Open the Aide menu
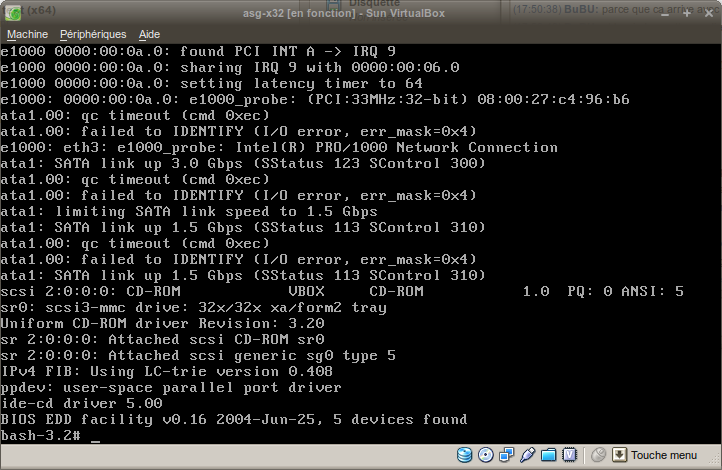This screenshot has height=470, width=722. pyautogui.click(x=149, y=34)
